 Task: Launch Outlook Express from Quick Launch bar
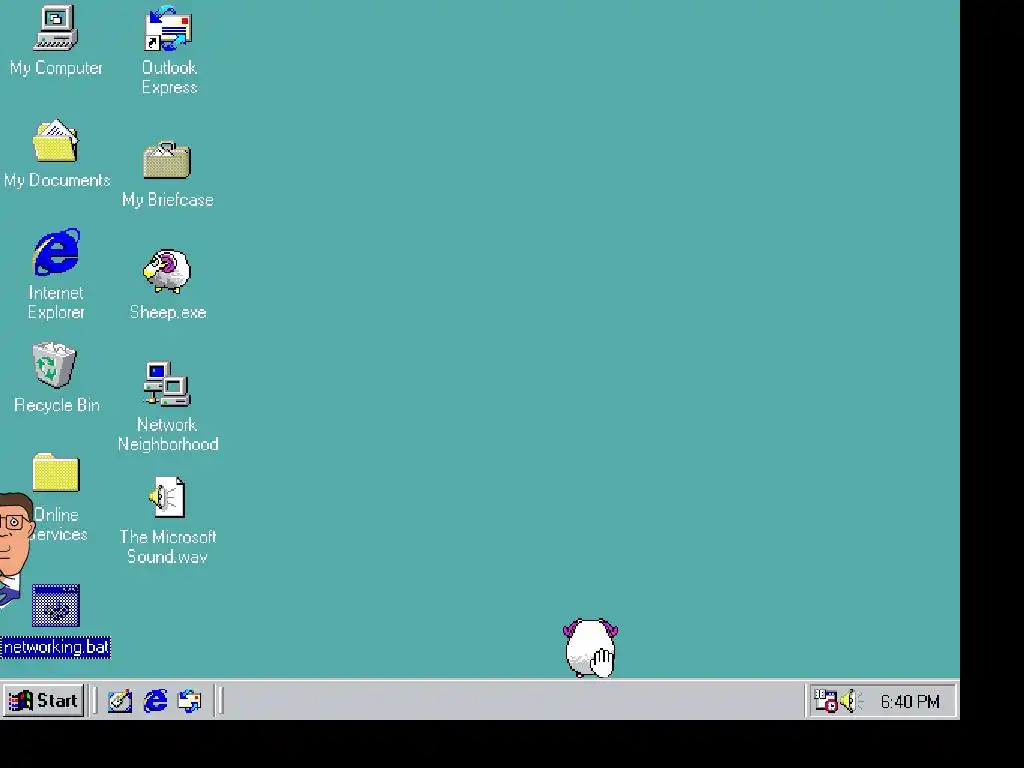pos(190,701)
